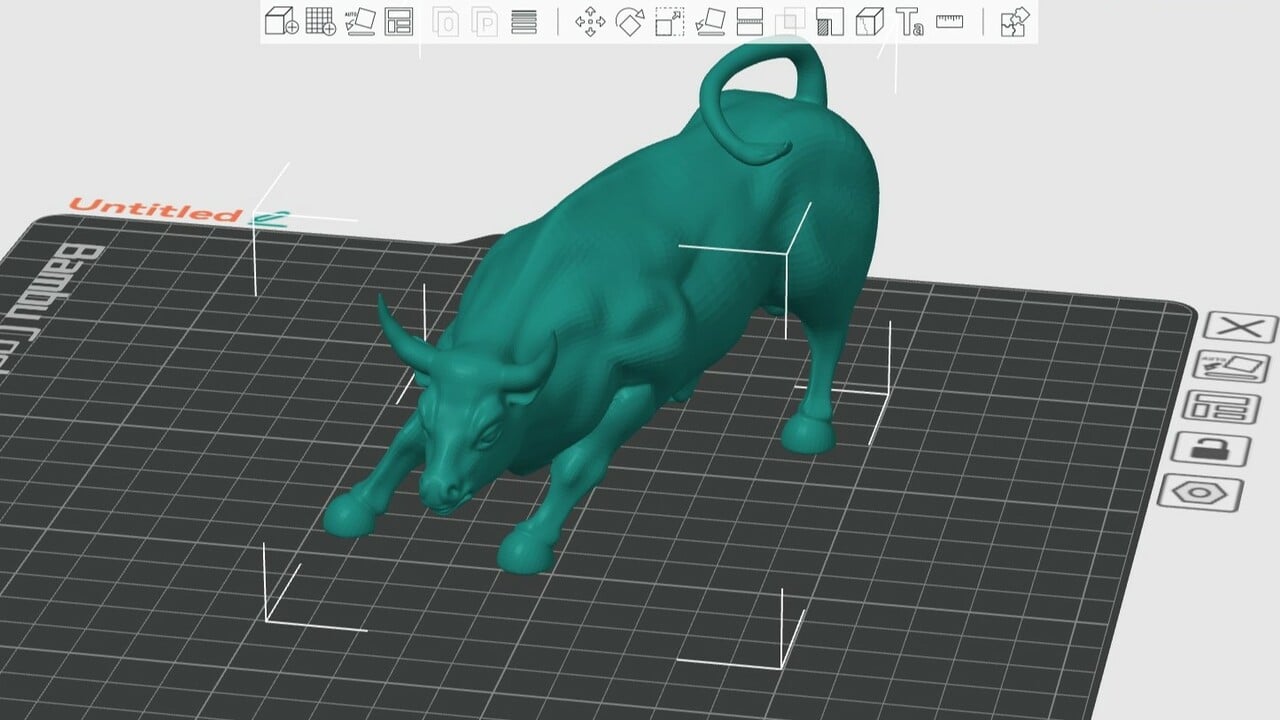Image resolution: width=1280 pixels, height=720 pixels.
Task: Activate the Measure ruler tool
Action: tap(949, 21)
